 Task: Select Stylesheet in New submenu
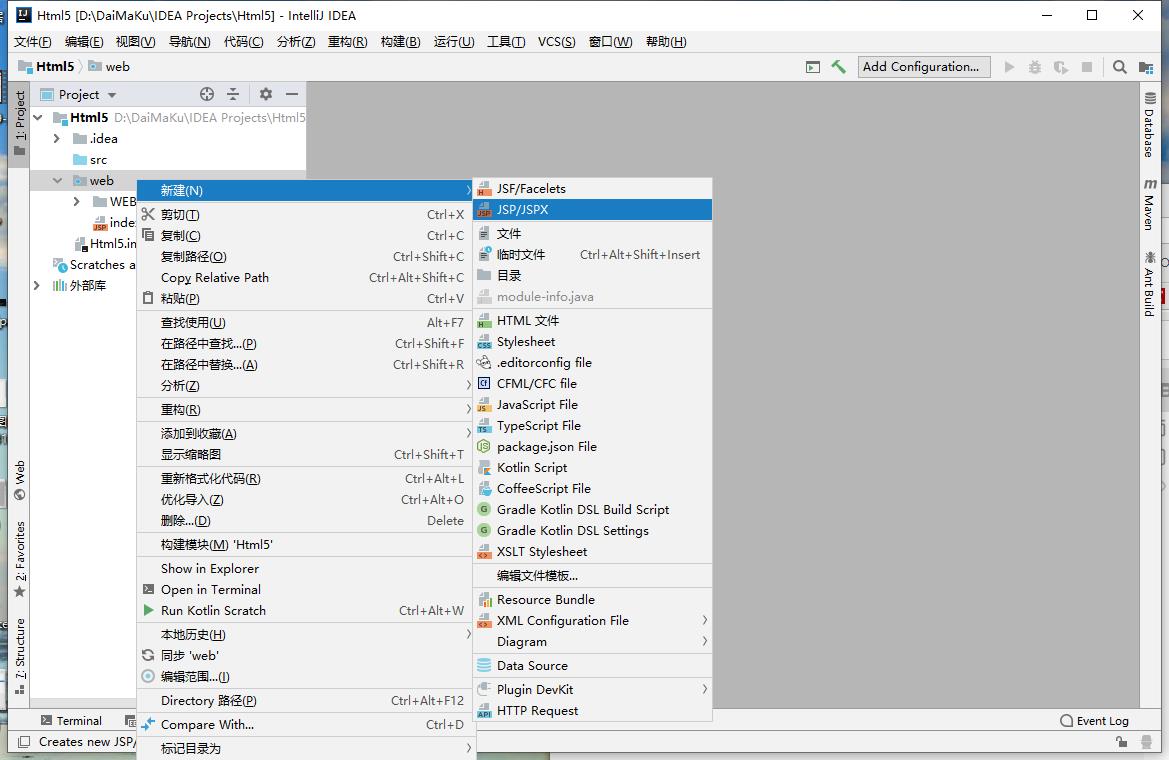pyautogui.click(x=593, y=342)
